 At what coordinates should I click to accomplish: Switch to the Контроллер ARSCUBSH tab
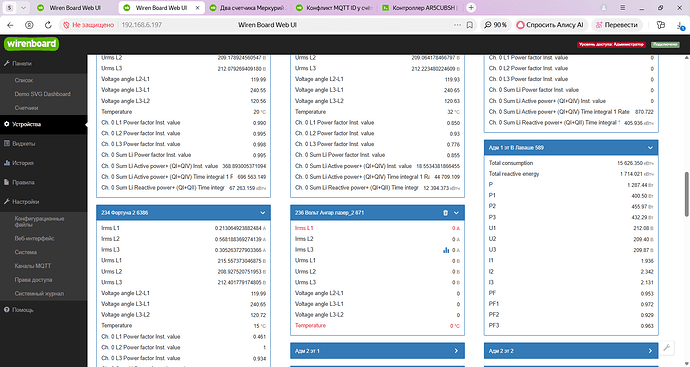(x=420, y=8)
